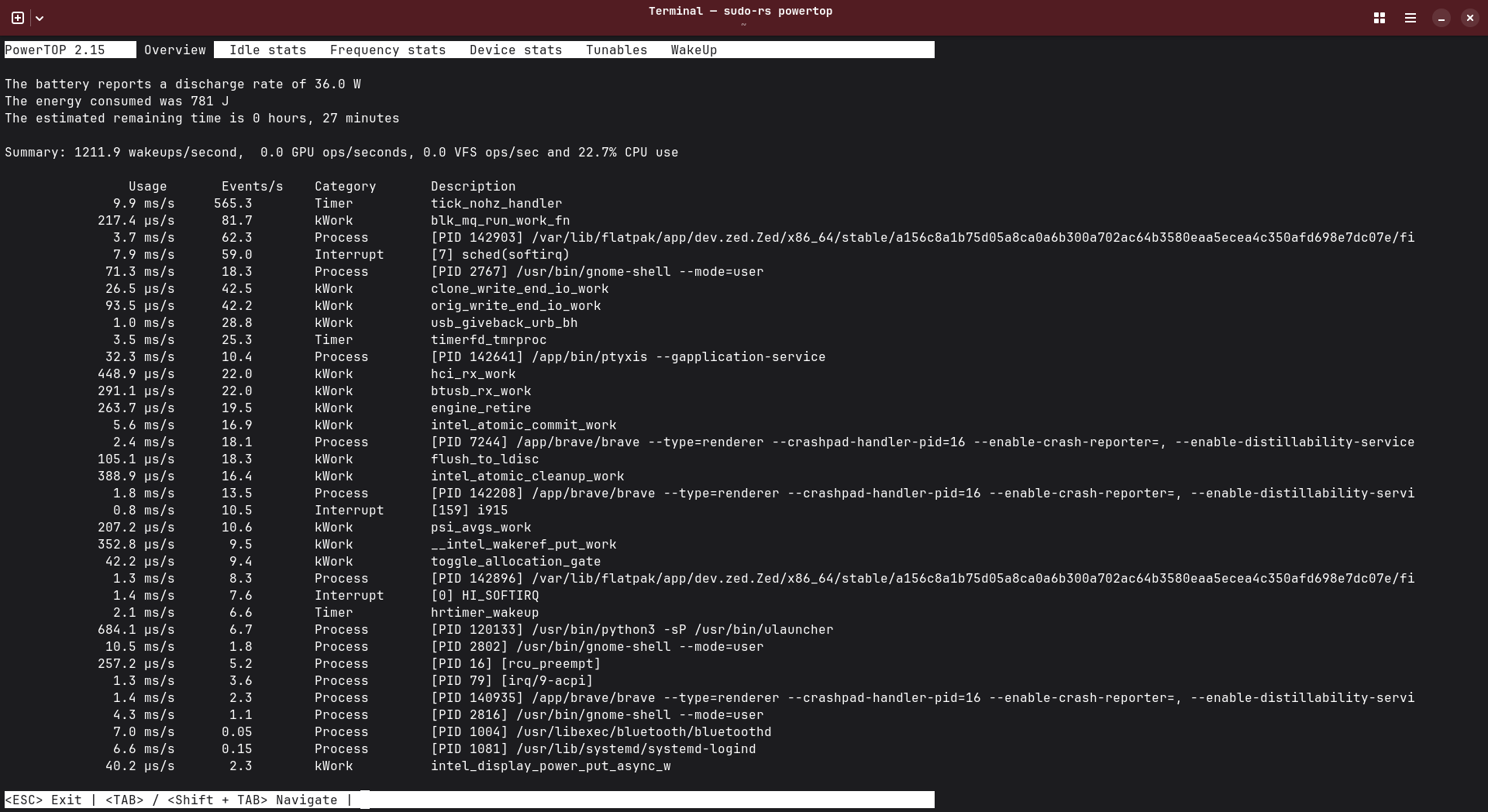Click the Usage column header
The width and height of the screenshot is (1488, 812).
tap(148, 186)
